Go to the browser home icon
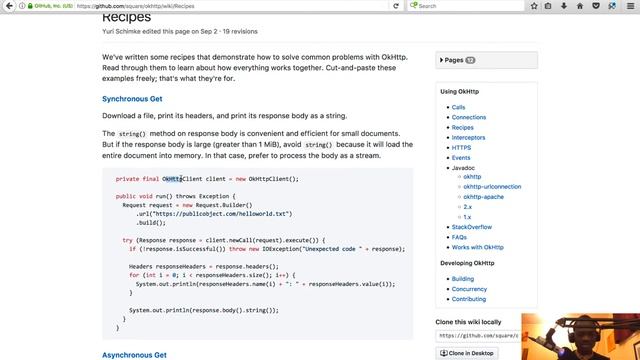This screenshot has height=360, width=640. (580, 6)
